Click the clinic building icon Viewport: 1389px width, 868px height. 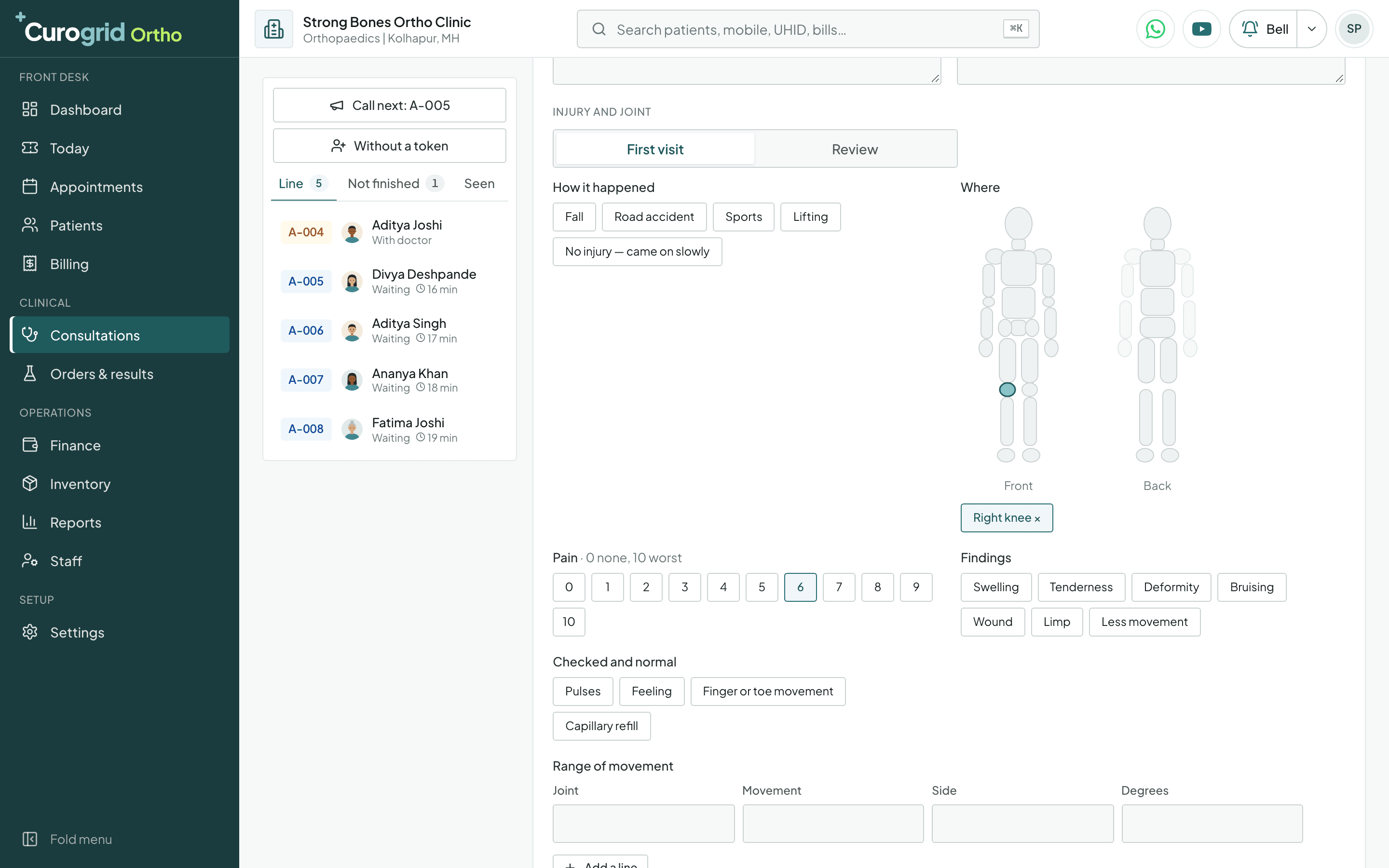click(x=274, y=29)
